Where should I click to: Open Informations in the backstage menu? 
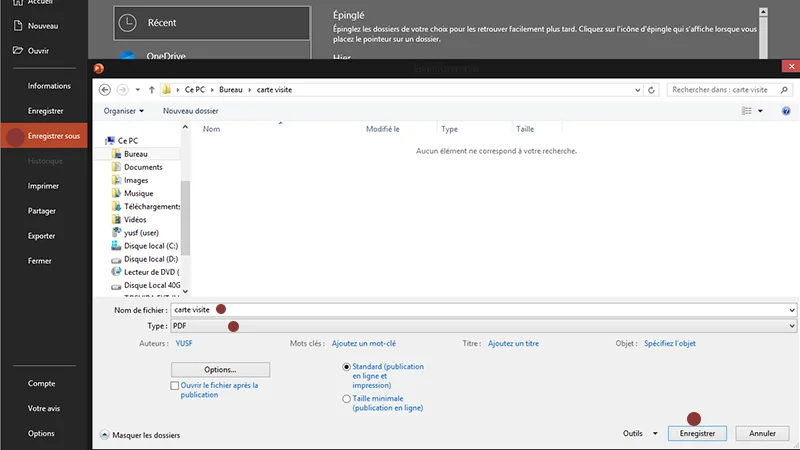tap(49, 86)
